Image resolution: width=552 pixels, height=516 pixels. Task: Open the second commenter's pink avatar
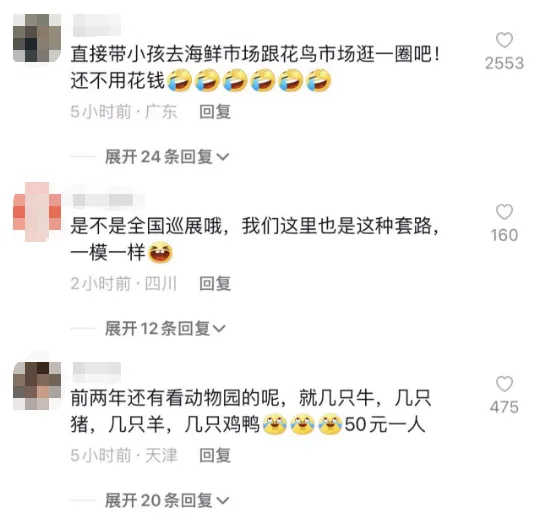click(x=37, y=212)
